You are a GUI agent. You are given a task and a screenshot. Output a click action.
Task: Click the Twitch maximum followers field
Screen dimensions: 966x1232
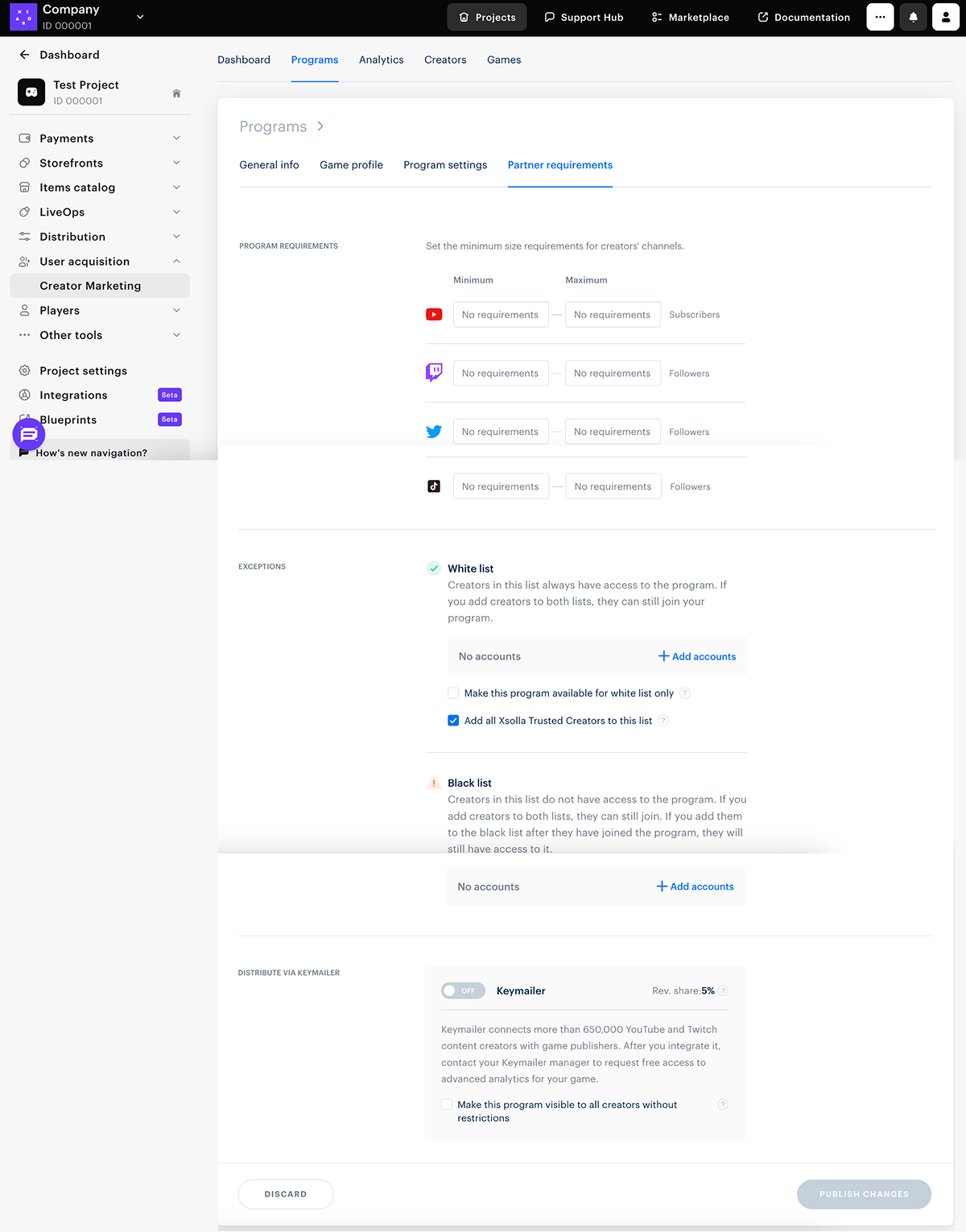613,374
